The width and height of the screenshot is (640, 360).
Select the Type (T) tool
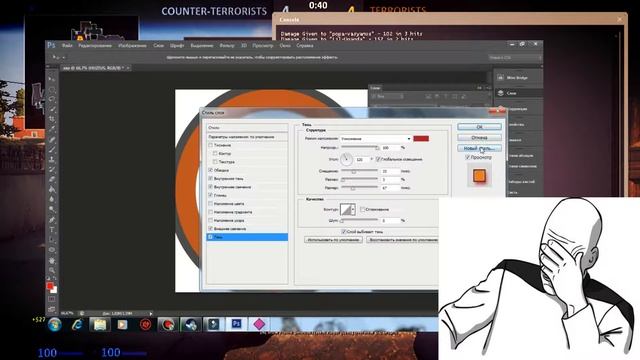(x=52, y=230)
